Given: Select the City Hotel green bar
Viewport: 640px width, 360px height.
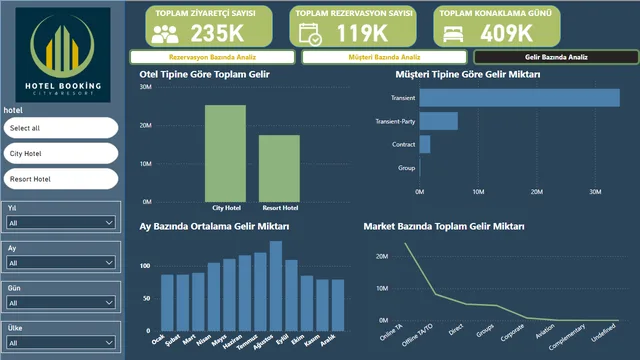Looking at the screenshot, I should (x=225, y=153).
